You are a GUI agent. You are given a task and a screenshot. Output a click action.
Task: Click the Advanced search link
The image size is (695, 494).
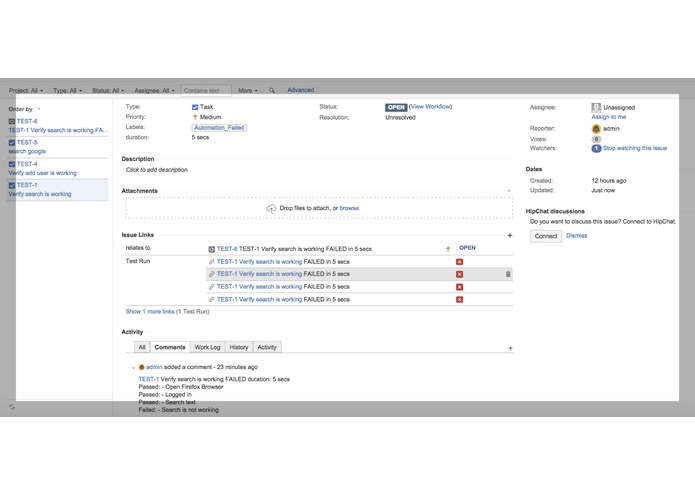(x=301, y=90)
